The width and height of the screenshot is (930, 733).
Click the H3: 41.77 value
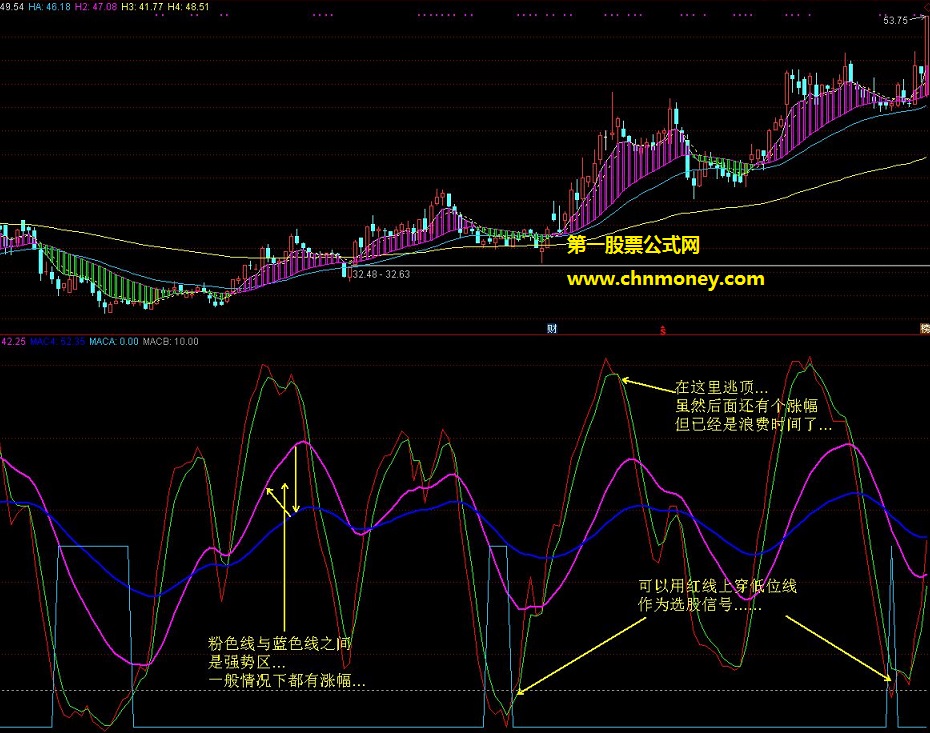(142, 7)
